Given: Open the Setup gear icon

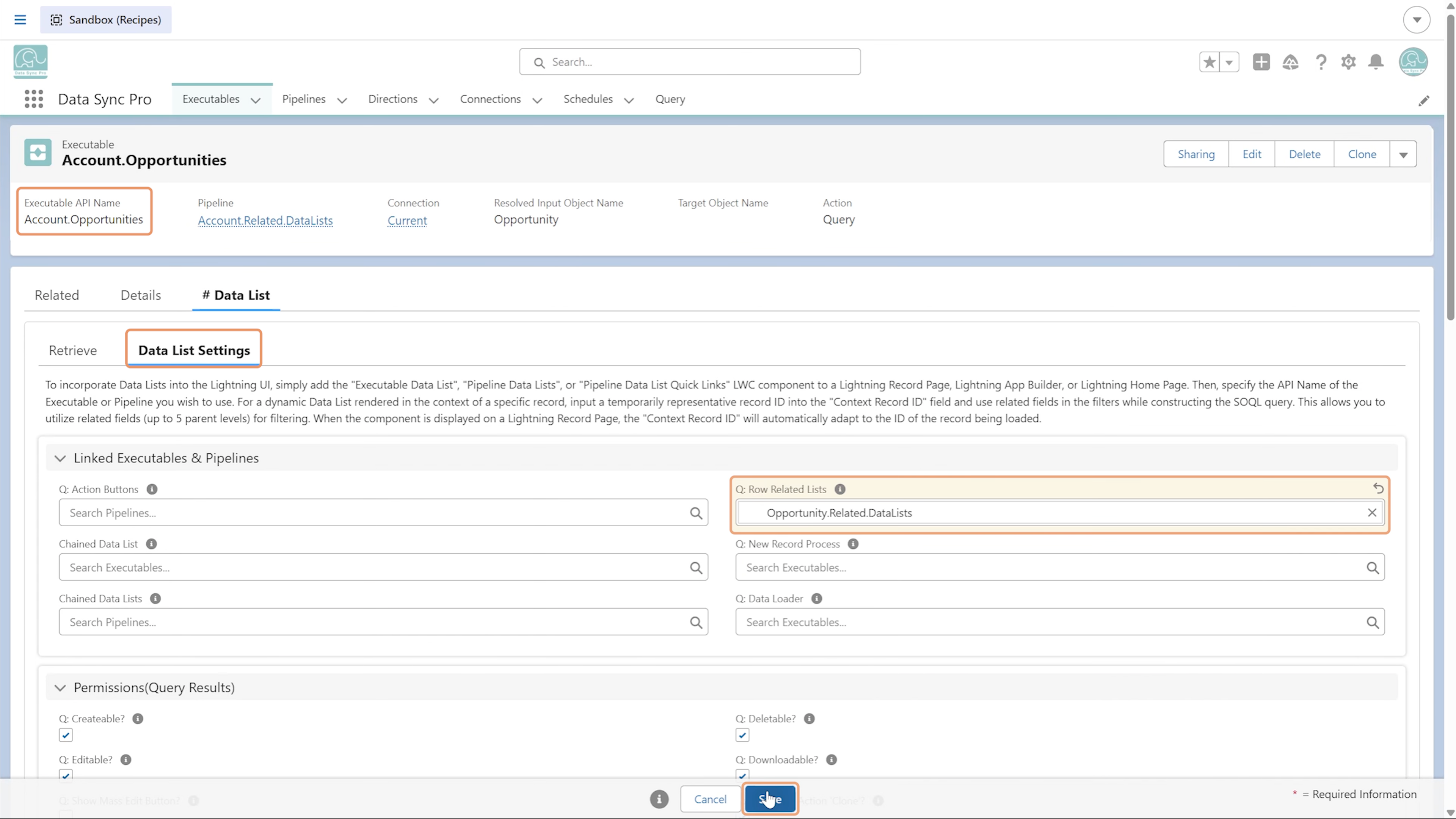Looking at the screenshot, I should 1348,62.
